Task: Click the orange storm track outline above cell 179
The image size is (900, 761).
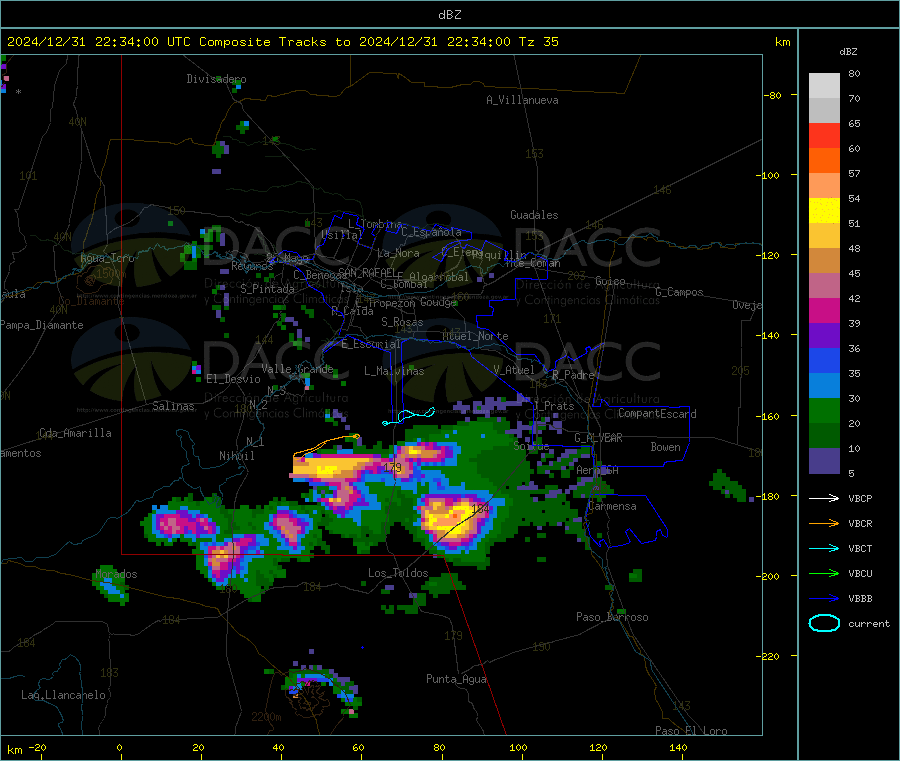Action: tap(326, 445)
